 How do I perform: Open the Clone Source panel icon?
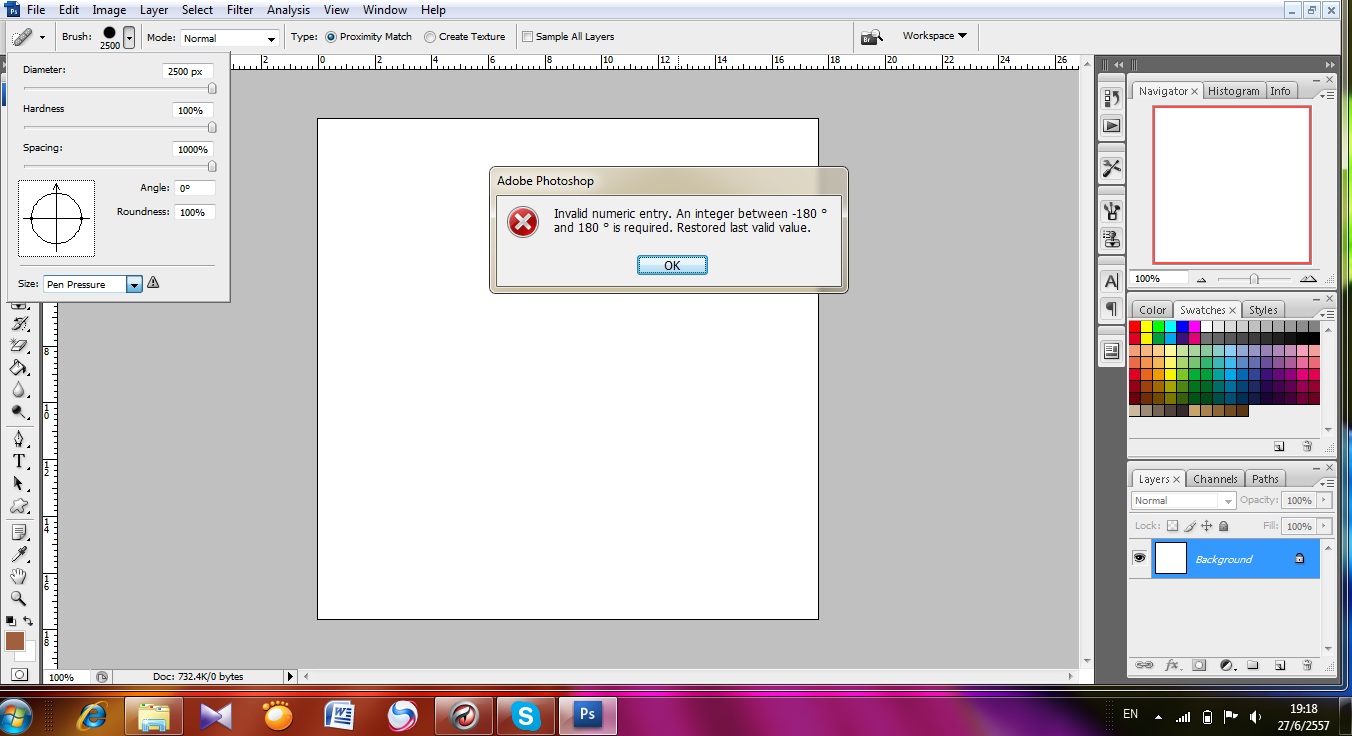1111,239
